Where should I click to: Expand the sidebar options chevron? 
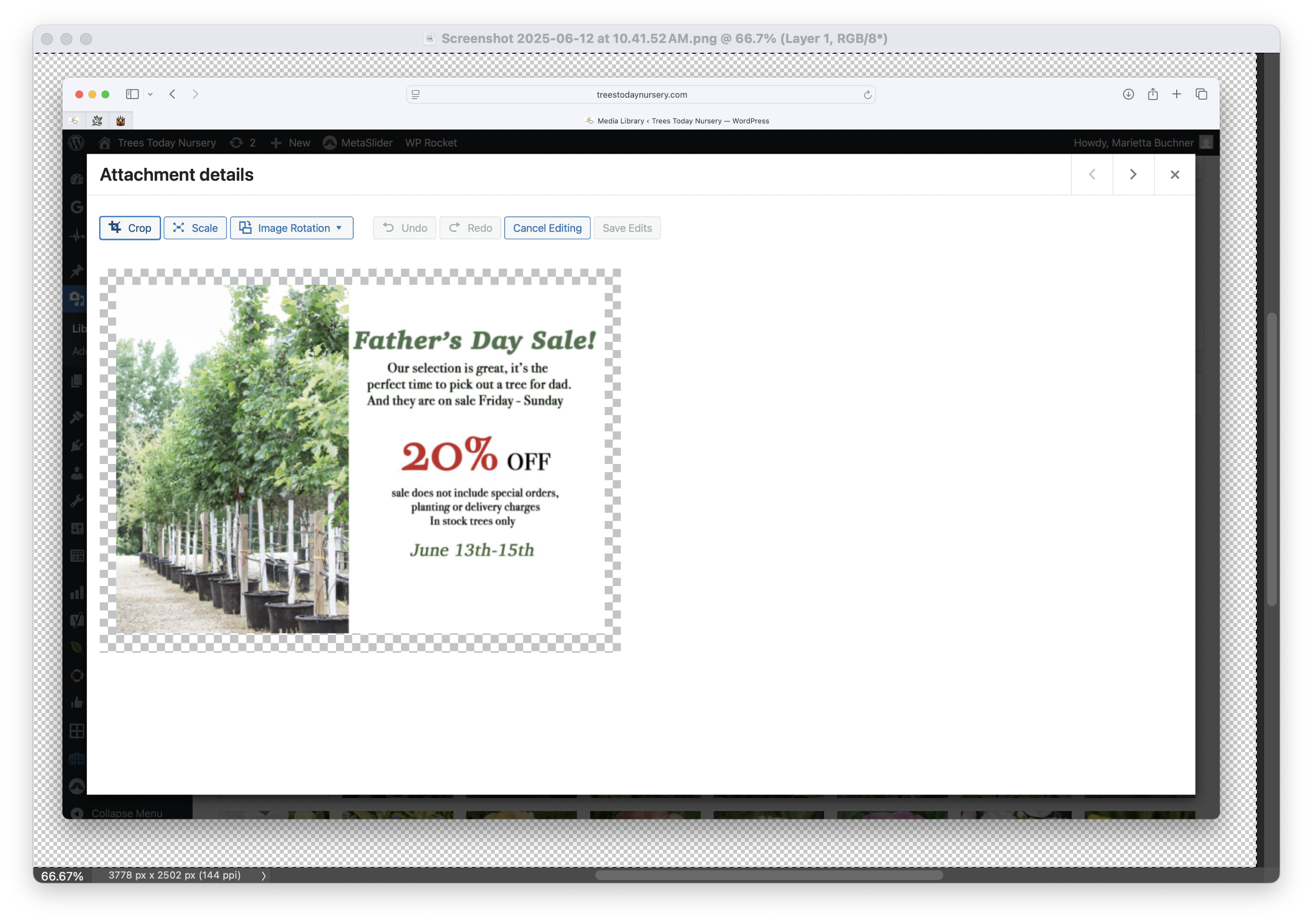[150, 94]
